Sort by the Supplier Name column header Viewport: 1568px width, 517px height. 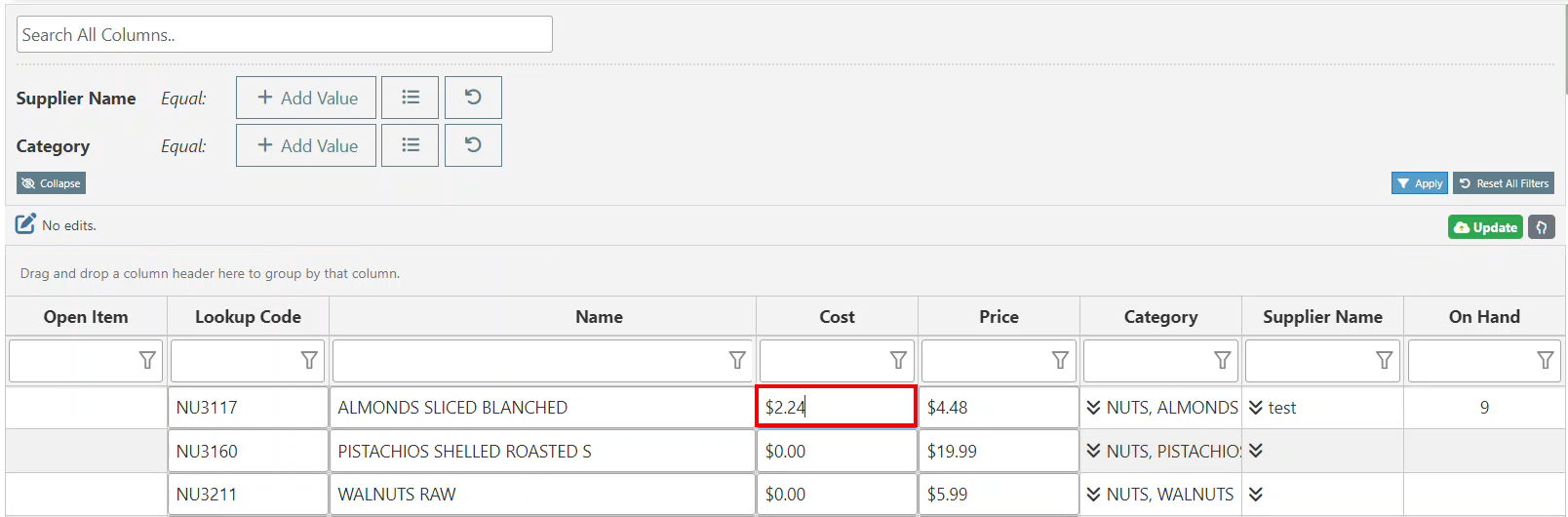(x=1322, y=317)
